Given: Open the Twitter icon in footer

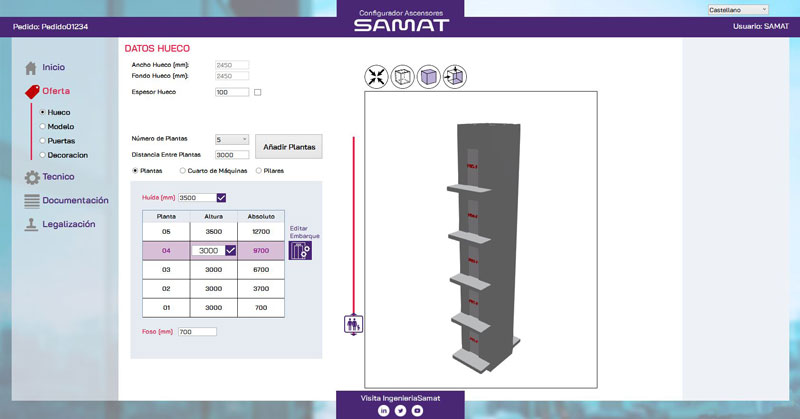Looking at the screenshot, I should (x=401, y=410).
